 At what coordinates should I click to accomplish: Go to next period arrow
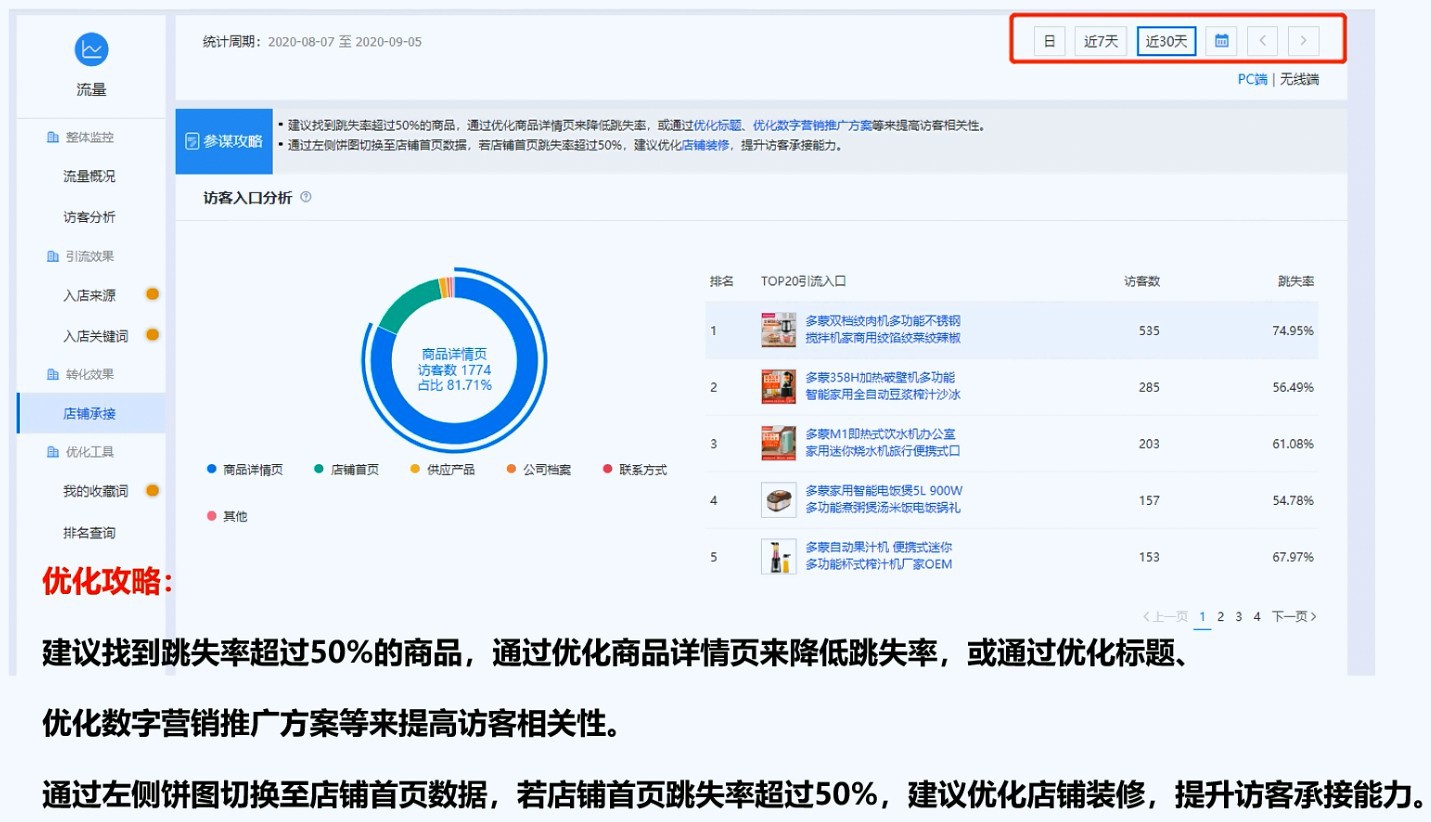(x=1303, y=41)
